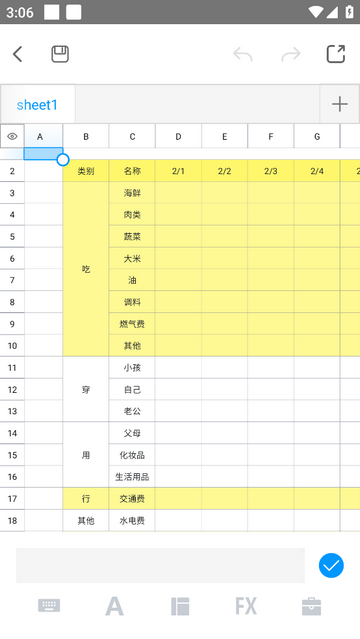360x639 pixels.
Task: Select column G header
Action: point(317,137)
